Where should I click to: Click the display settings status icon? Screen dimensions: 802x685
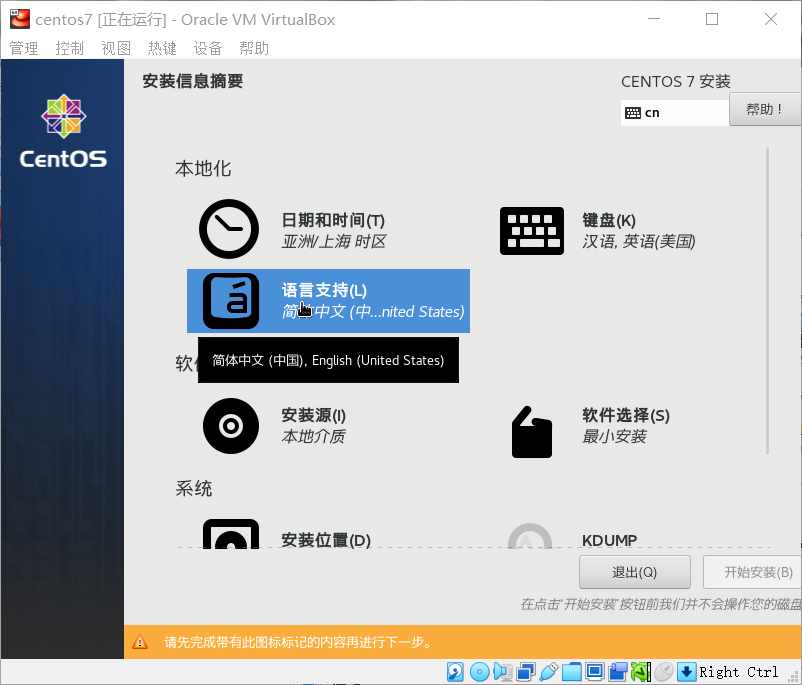[595, 671]
